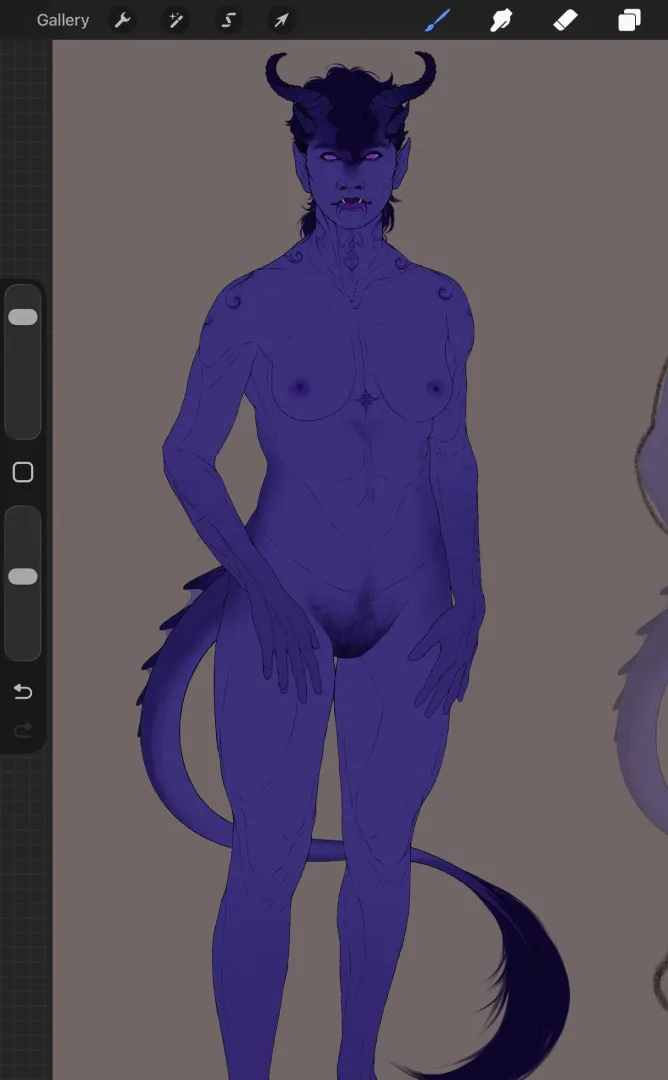Tap the square Modify button in sidebar
668x1080 pixels.
[x=23, y=473]
